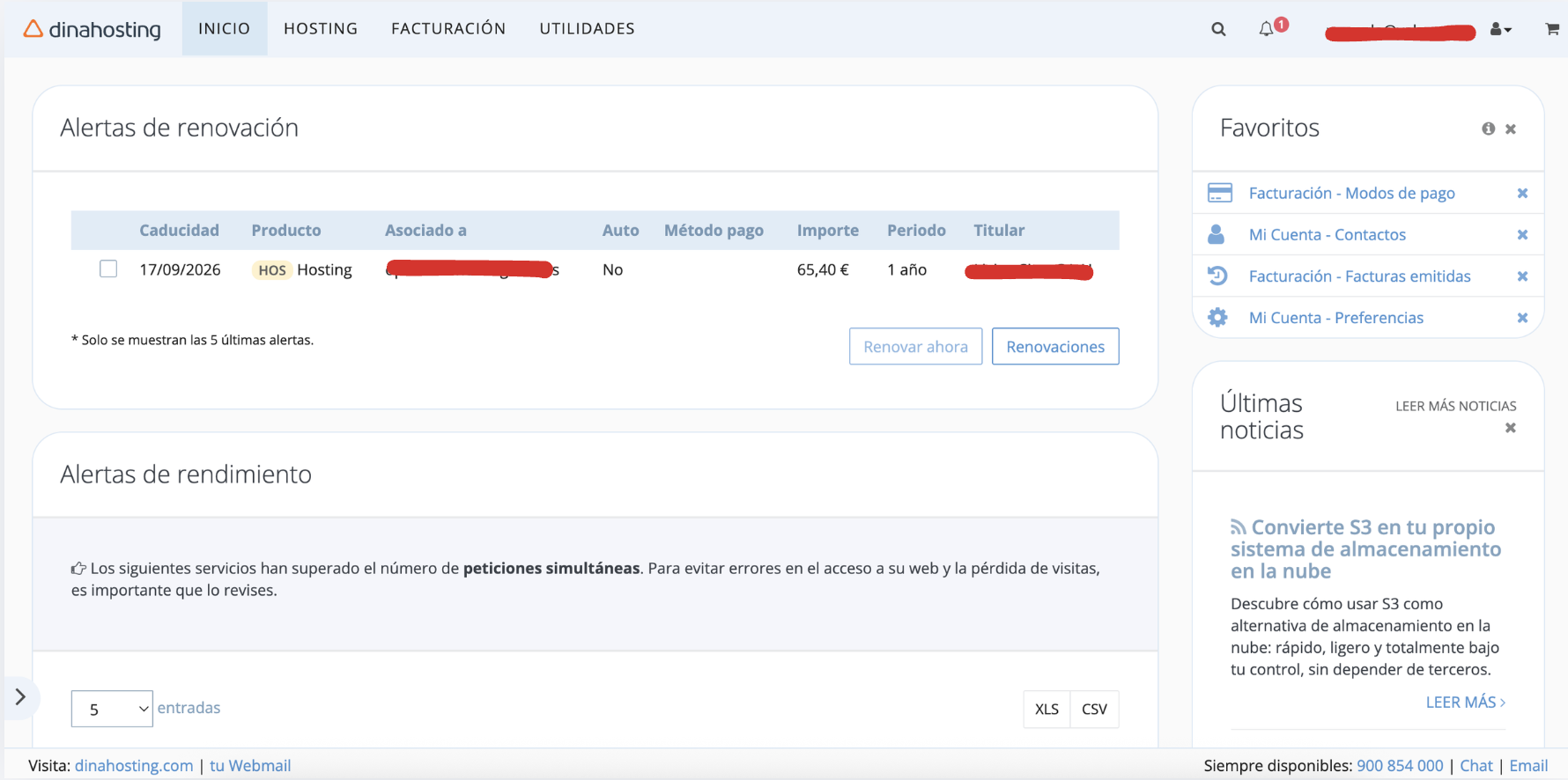Click the dinahosting logo
This screenshot has height=780, width=1568.
point(92,29)
